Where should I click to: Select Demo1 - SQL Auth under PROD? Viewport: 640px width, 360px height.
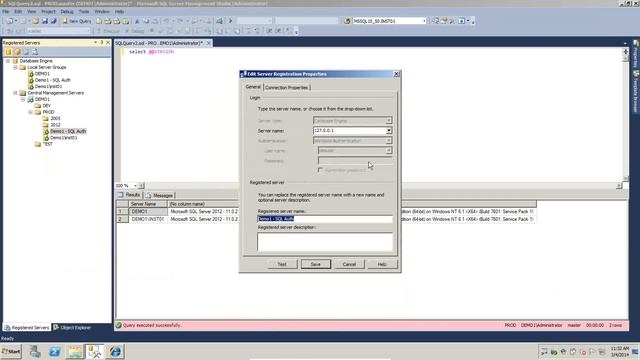pyautogui.click(x=68, y=131)
